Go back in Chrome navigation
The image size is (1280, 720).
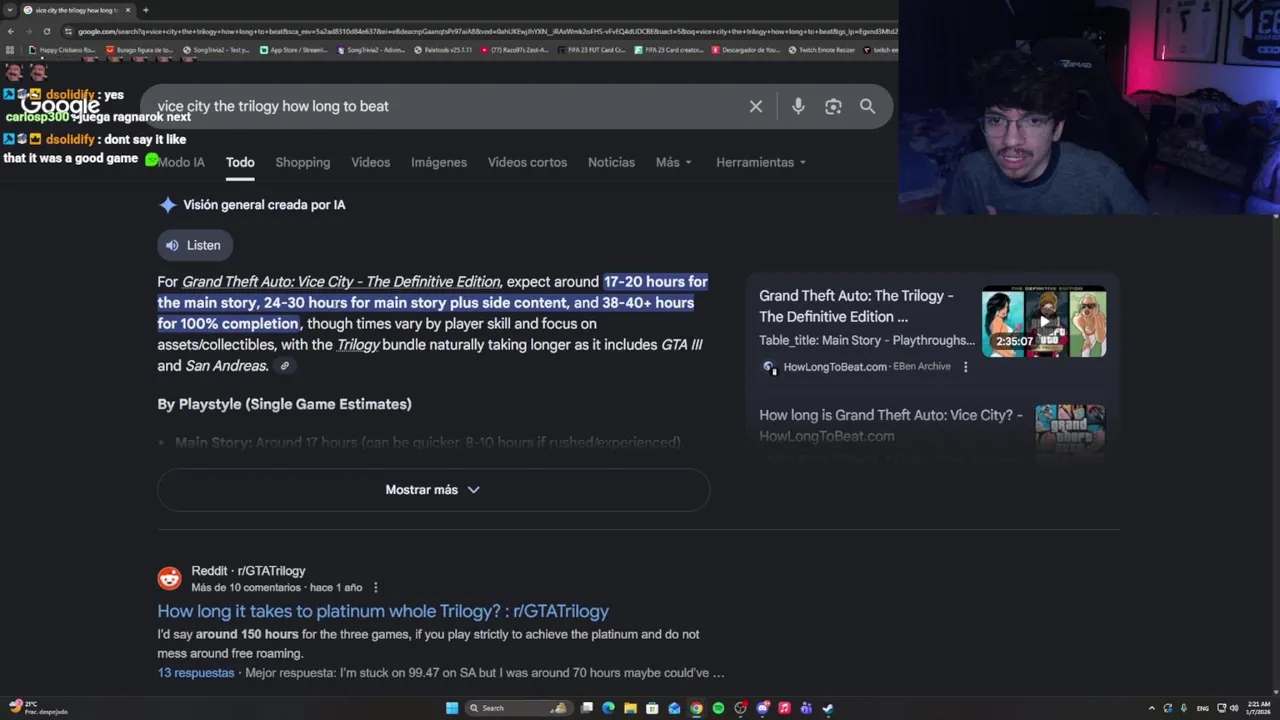click(10, 31)
